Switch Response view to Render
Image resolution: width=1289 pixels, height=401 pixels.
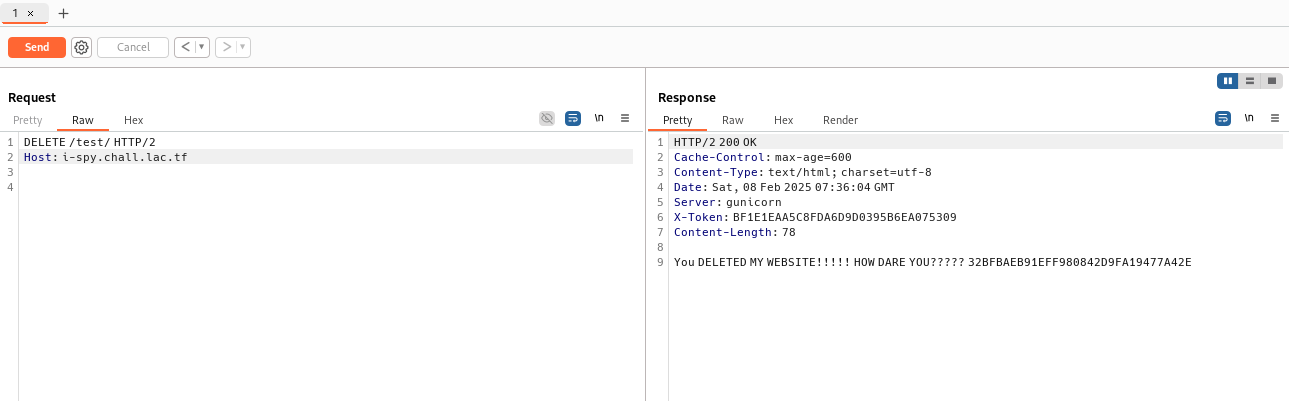click(x=841, y=120)
